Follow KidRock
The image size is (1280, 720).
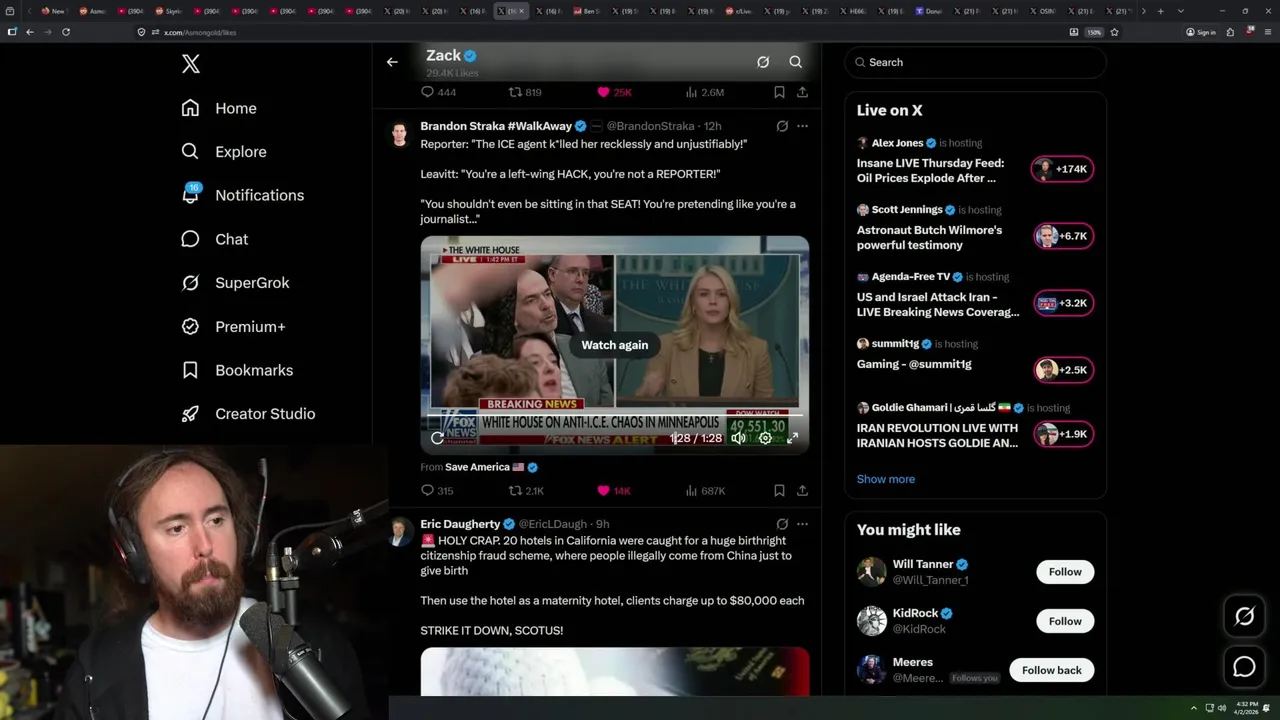(x=1065, y=621)
